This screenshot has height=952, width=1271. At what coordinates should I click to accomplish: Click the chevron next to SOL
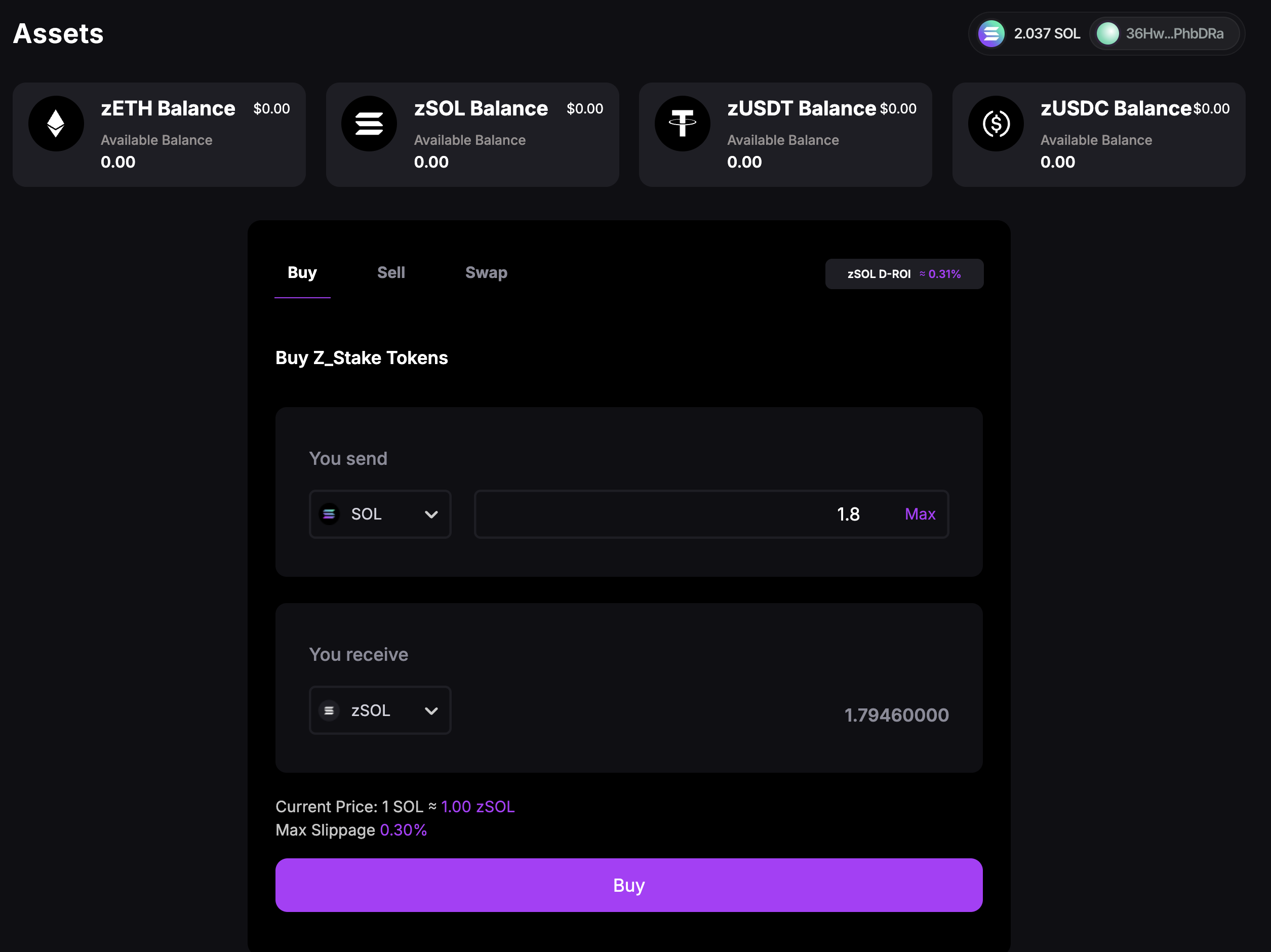click(431, 515)
